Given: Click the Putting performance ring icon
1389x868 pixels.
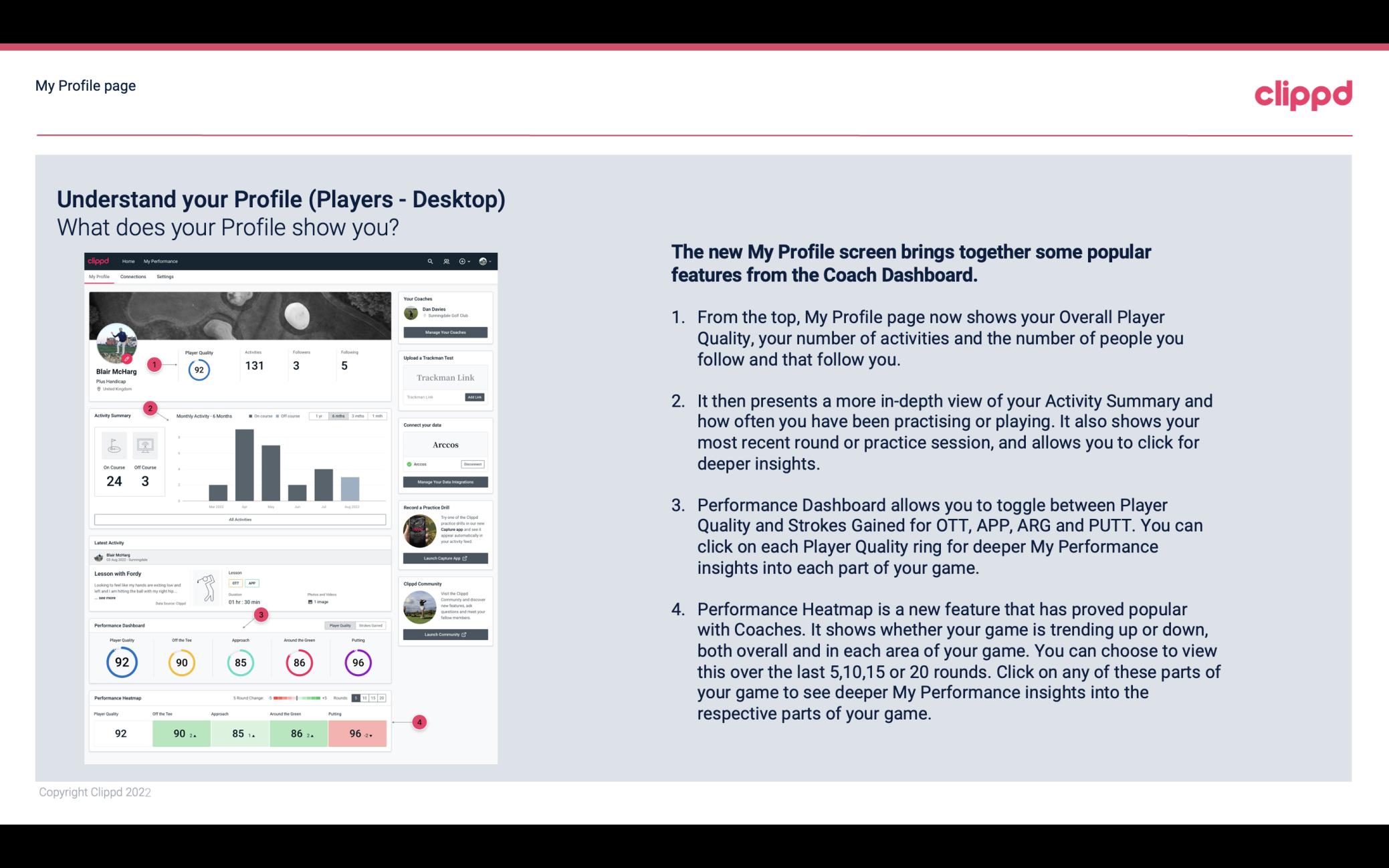Looking at the screenshot, I should 358,661.
